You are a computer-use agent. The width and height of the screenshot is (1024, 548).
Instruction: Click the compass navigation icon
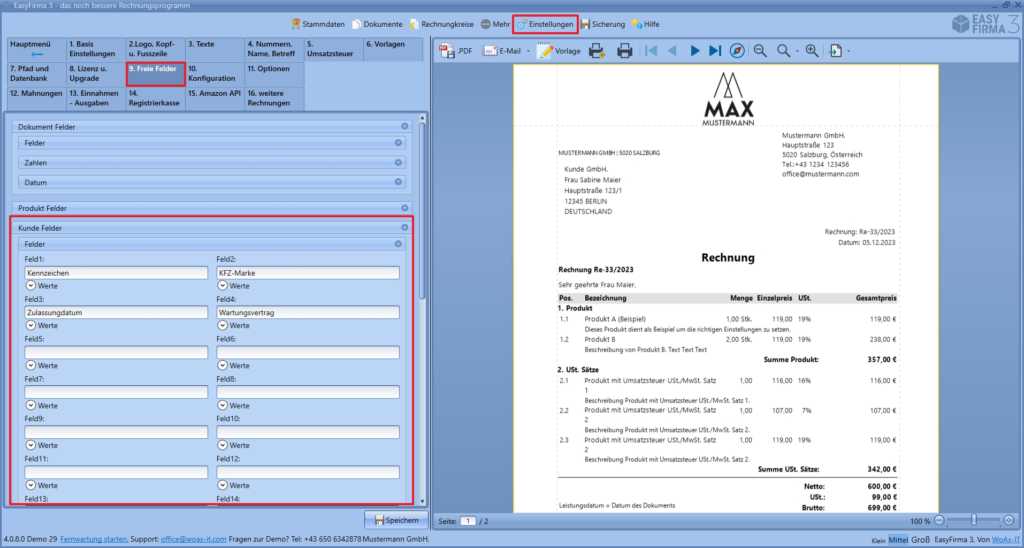point(737,51)
